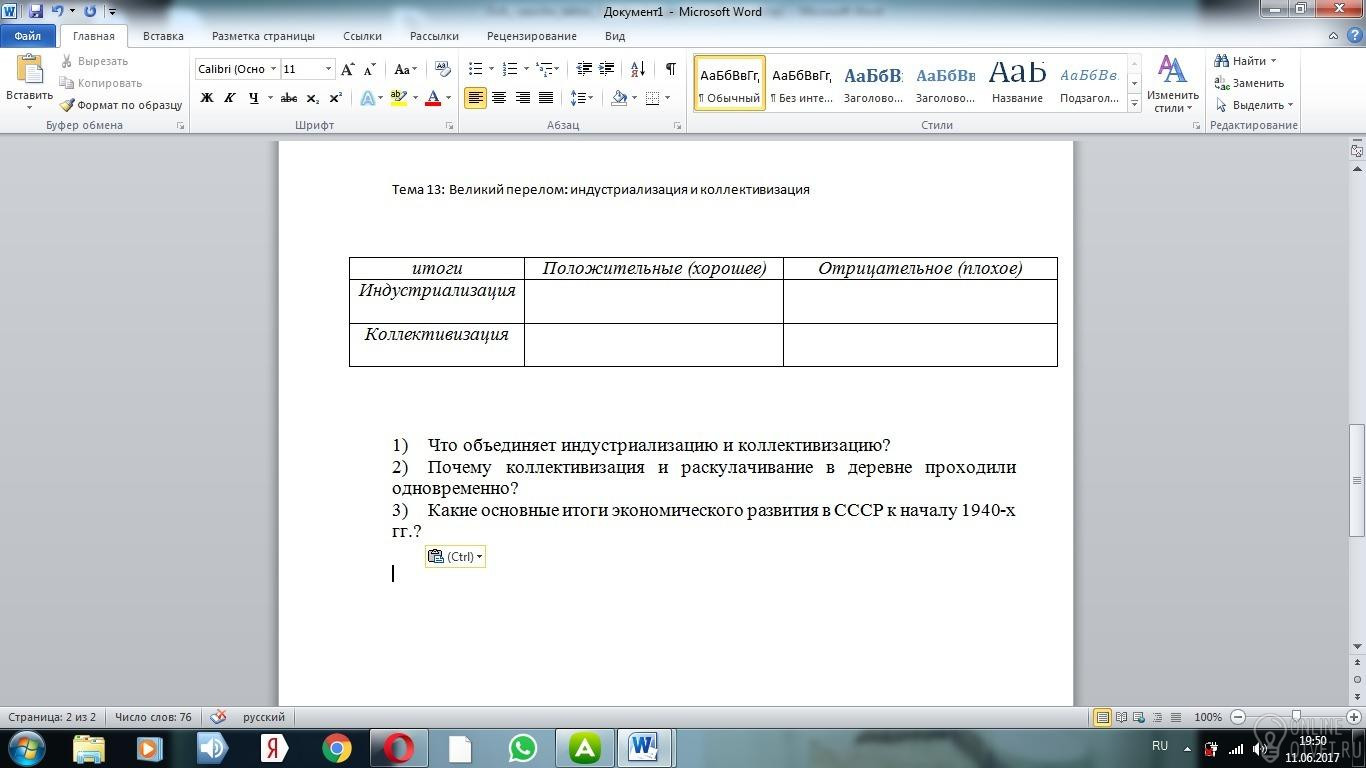Toggle strikethrough (abc) formatting
The image size is (1366, 768).
coord(289,98)
